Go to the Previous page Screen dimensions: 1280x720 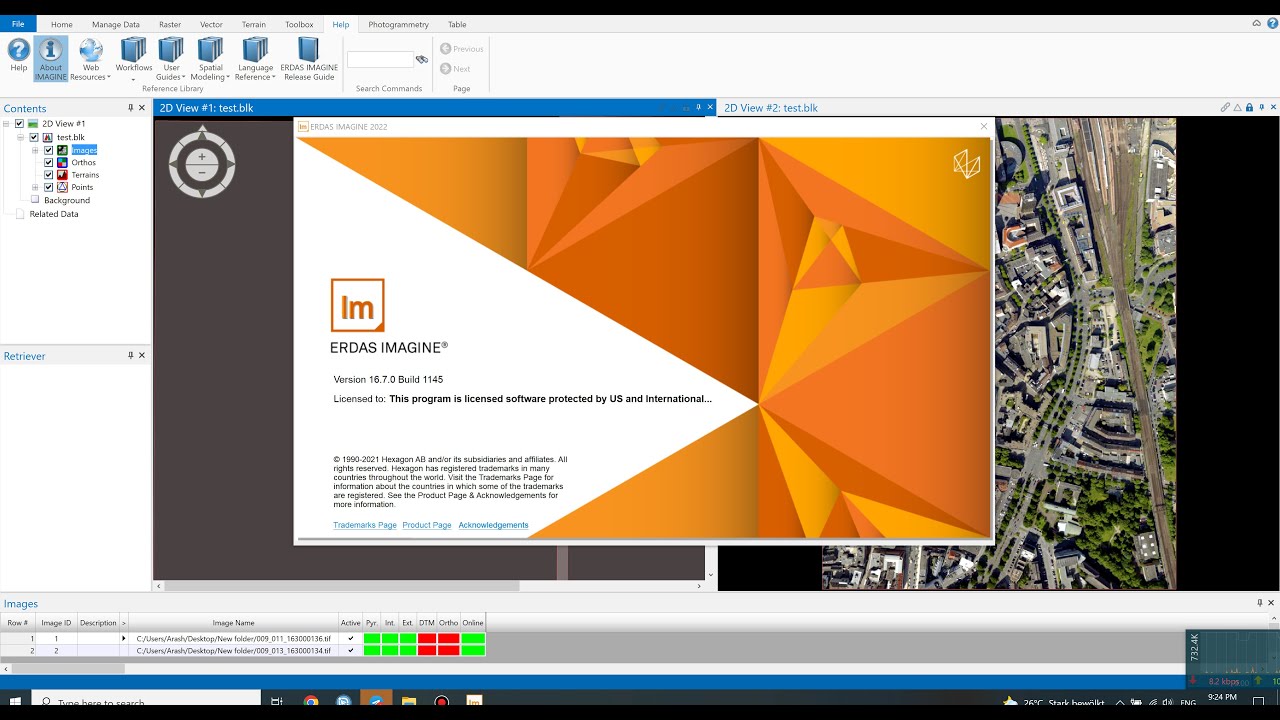click(462, 48)
